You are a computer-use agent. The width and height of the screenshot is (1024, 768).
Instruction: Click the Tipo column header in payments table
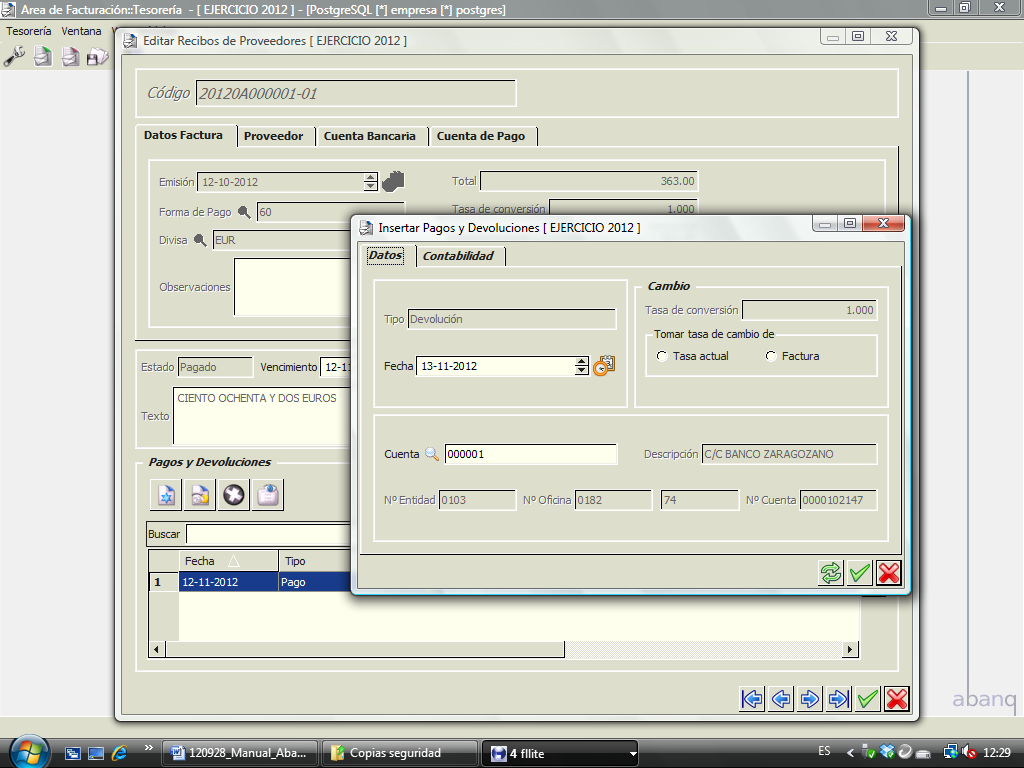315,561
